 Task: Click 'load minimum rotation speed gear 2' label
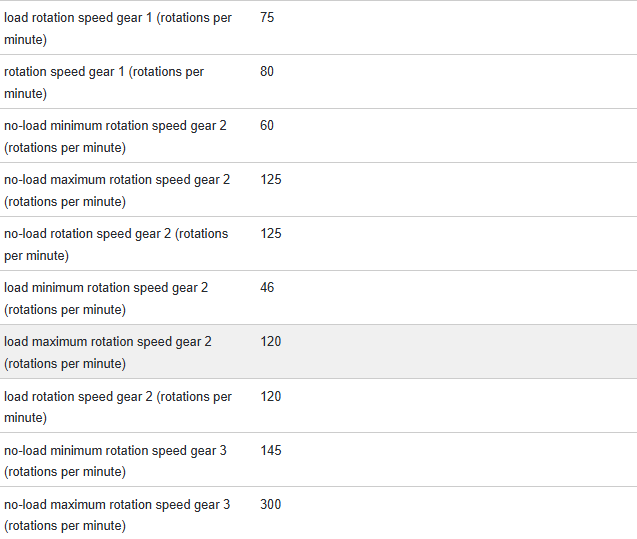106,299
